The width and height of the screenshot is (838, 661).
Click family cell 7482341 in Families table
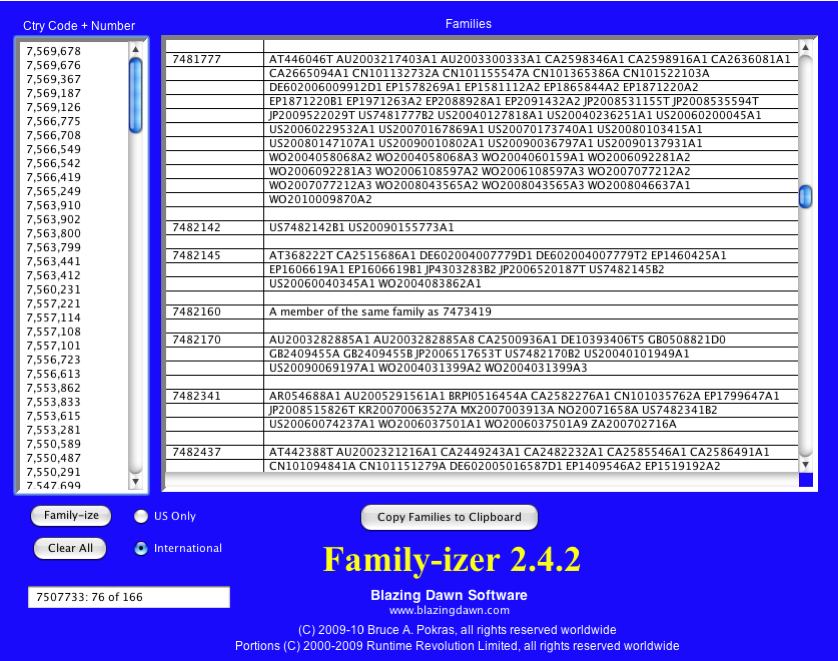tap(215, 396)
